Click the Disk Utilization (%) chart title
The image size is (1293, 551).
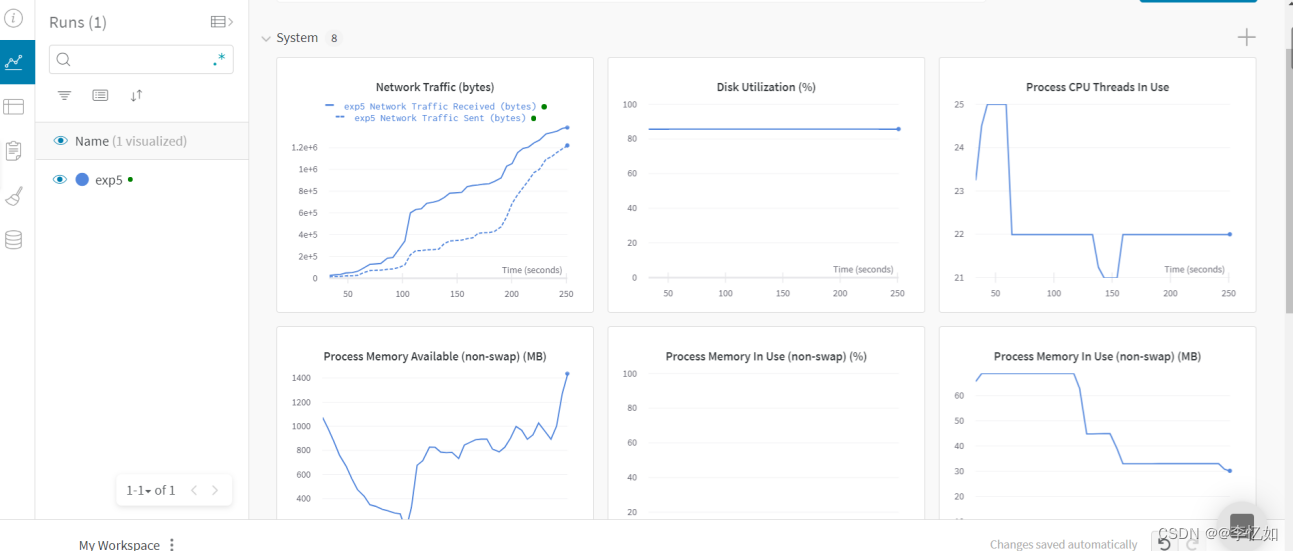click(766, 87)
